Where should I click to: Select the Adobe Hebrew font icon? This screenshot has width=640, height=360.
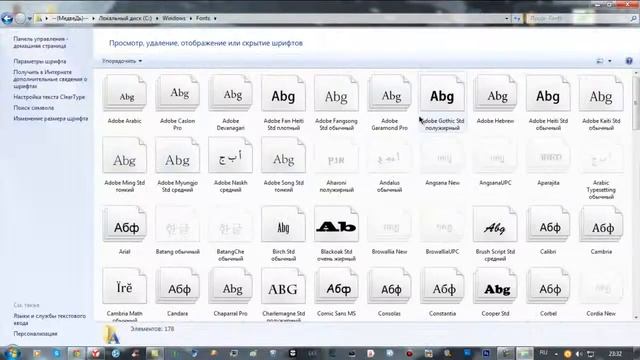coord(495,93)
